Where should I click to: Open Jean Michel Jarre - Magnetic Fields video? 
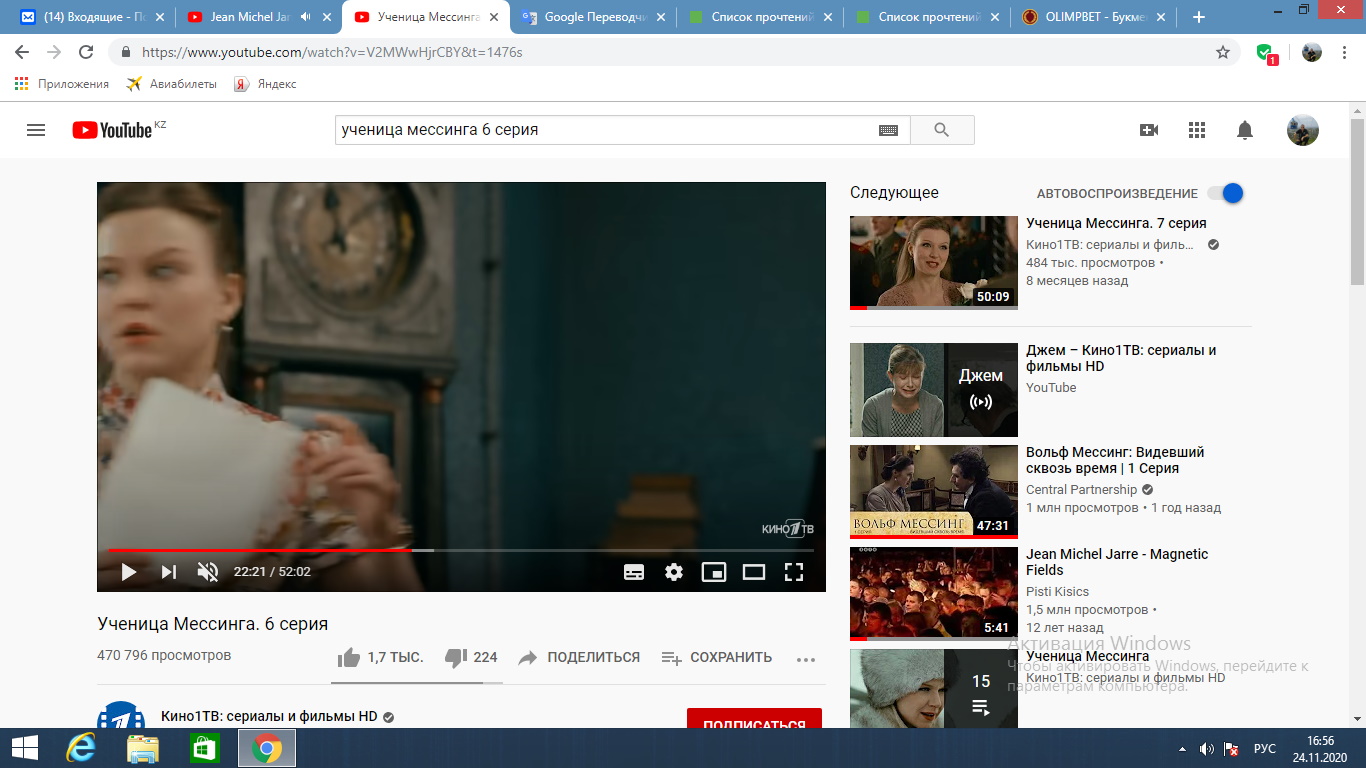[x=934, y=593]
